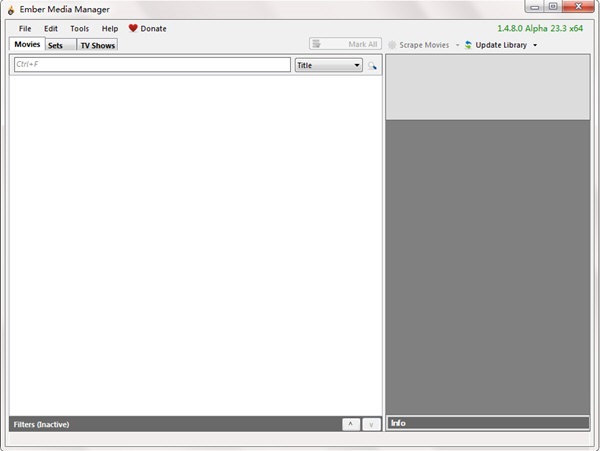Maximize the Ember Media Manager window

click(x=553, y=7)
